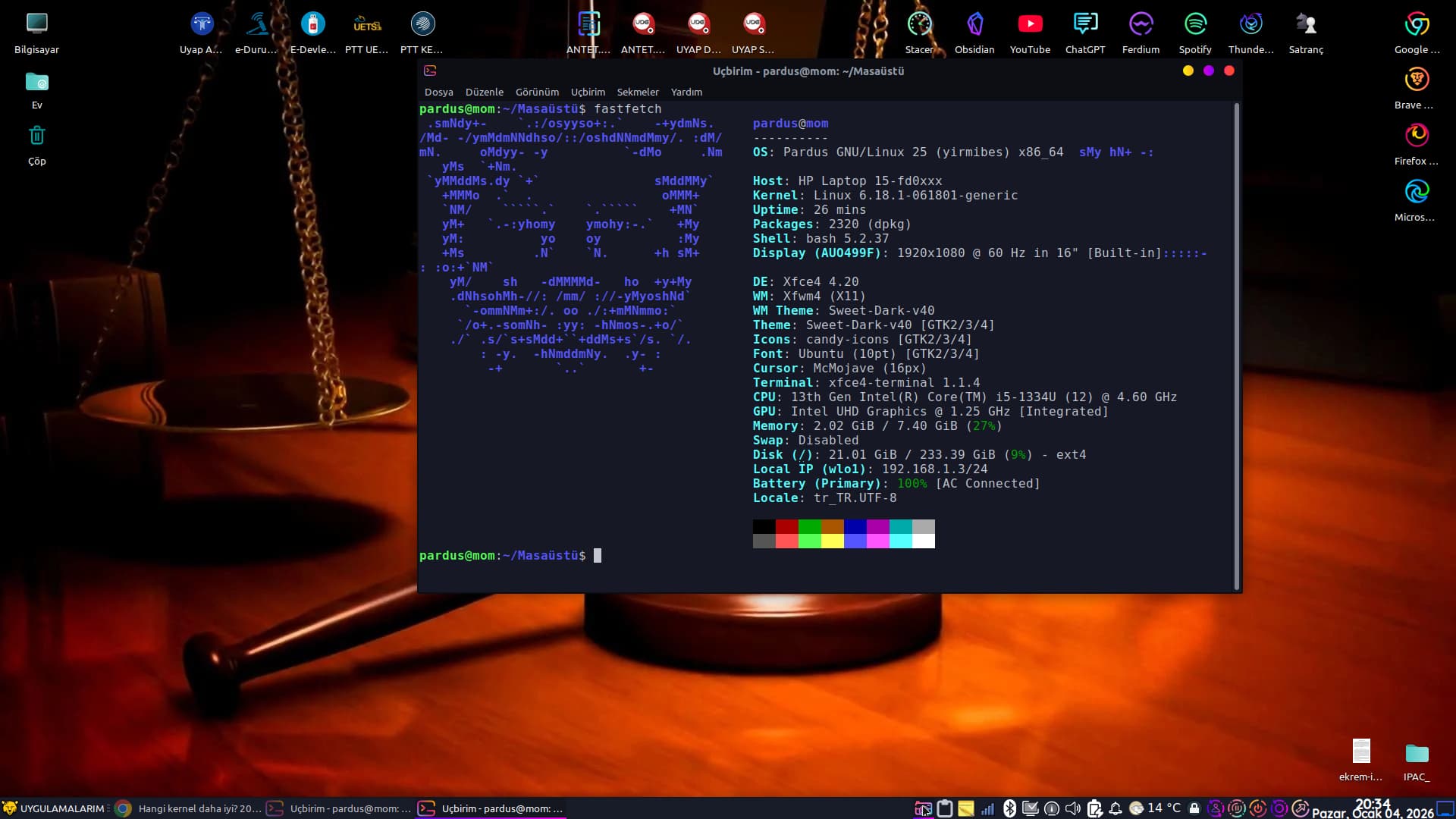Click the Bluetooth tray icon

pos(1009,808)
